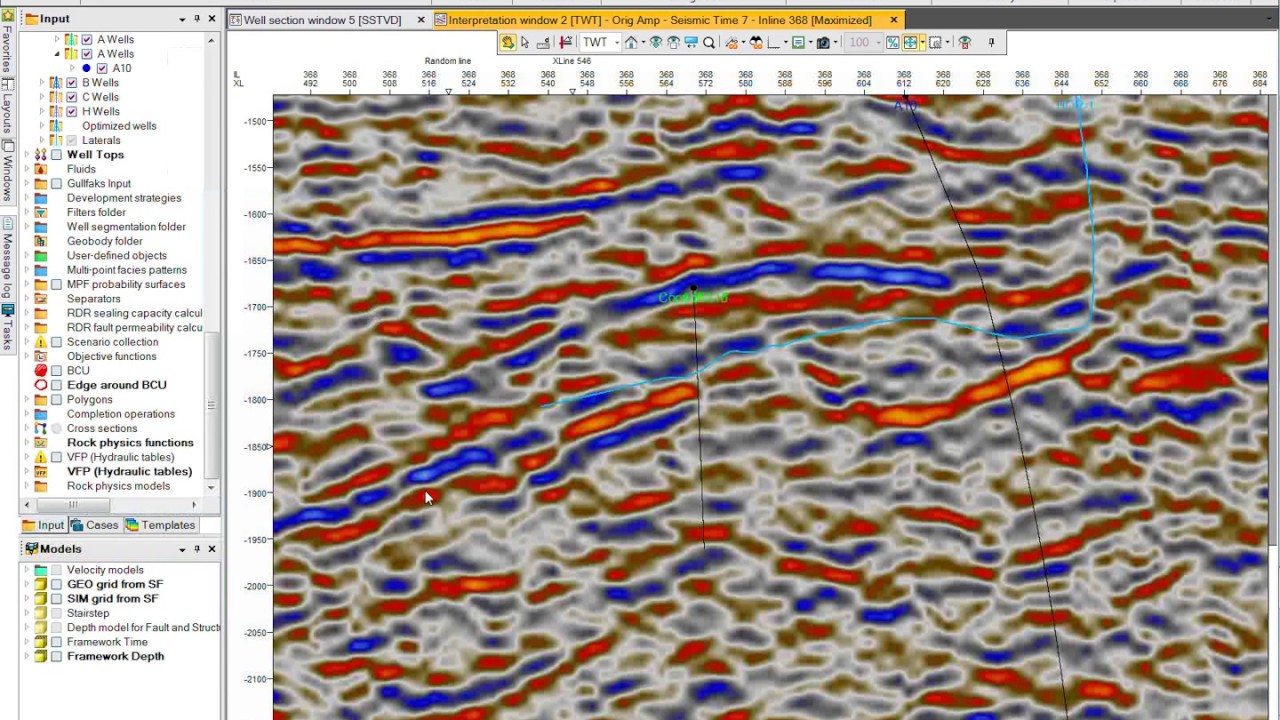The height and width of the screenshot is (720, 1280).
Task: Expand the Fluids tree node
Action: click(x=27, y=169)
